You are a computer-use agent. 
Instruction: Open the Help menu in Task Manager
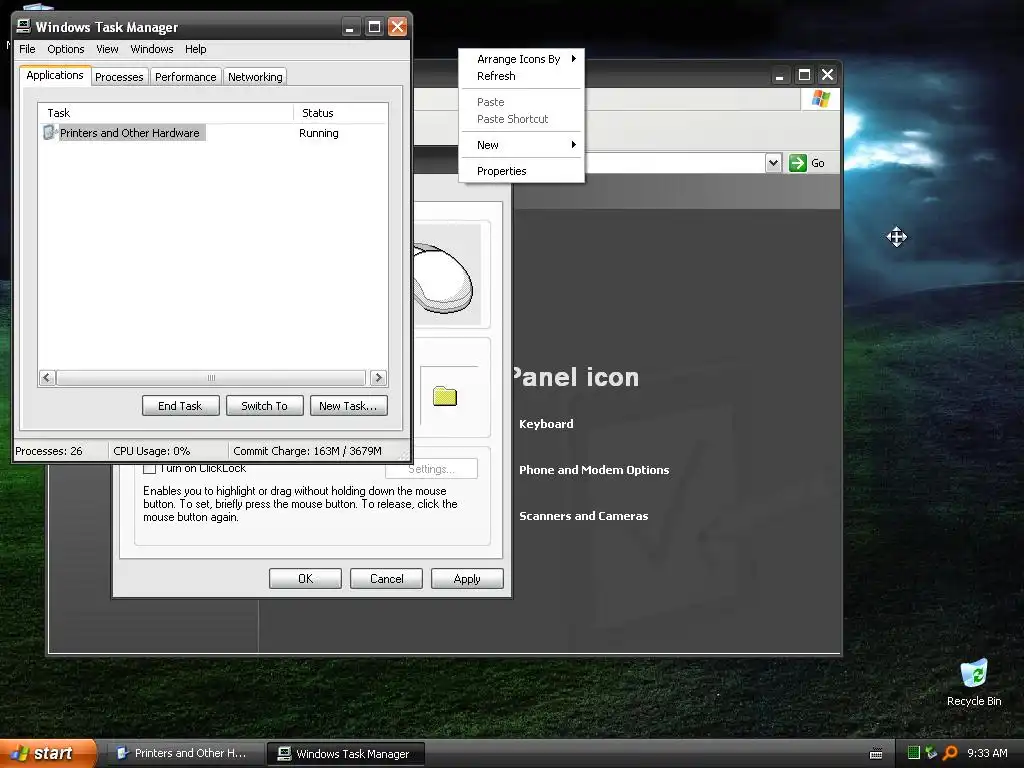pyautogui.click(x=195, y=49)
